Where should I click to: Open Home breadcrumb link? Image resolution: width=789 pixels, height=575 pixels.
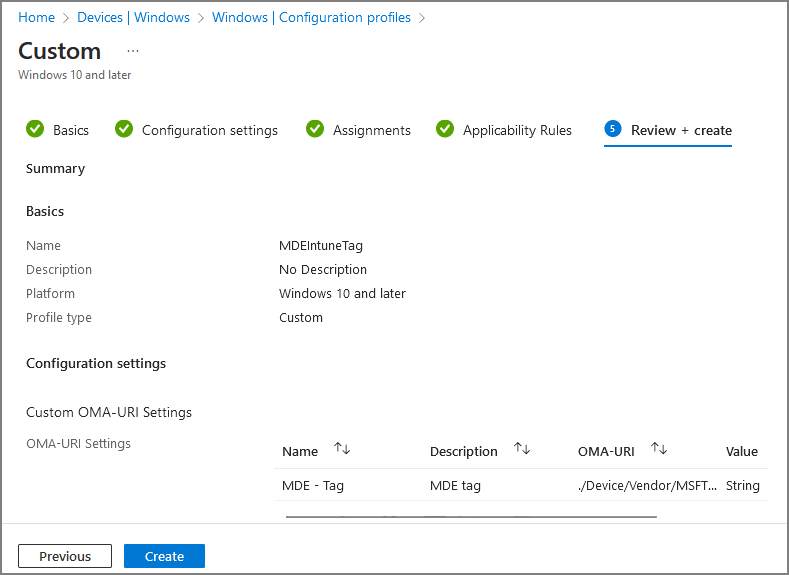tap(37, 17)
